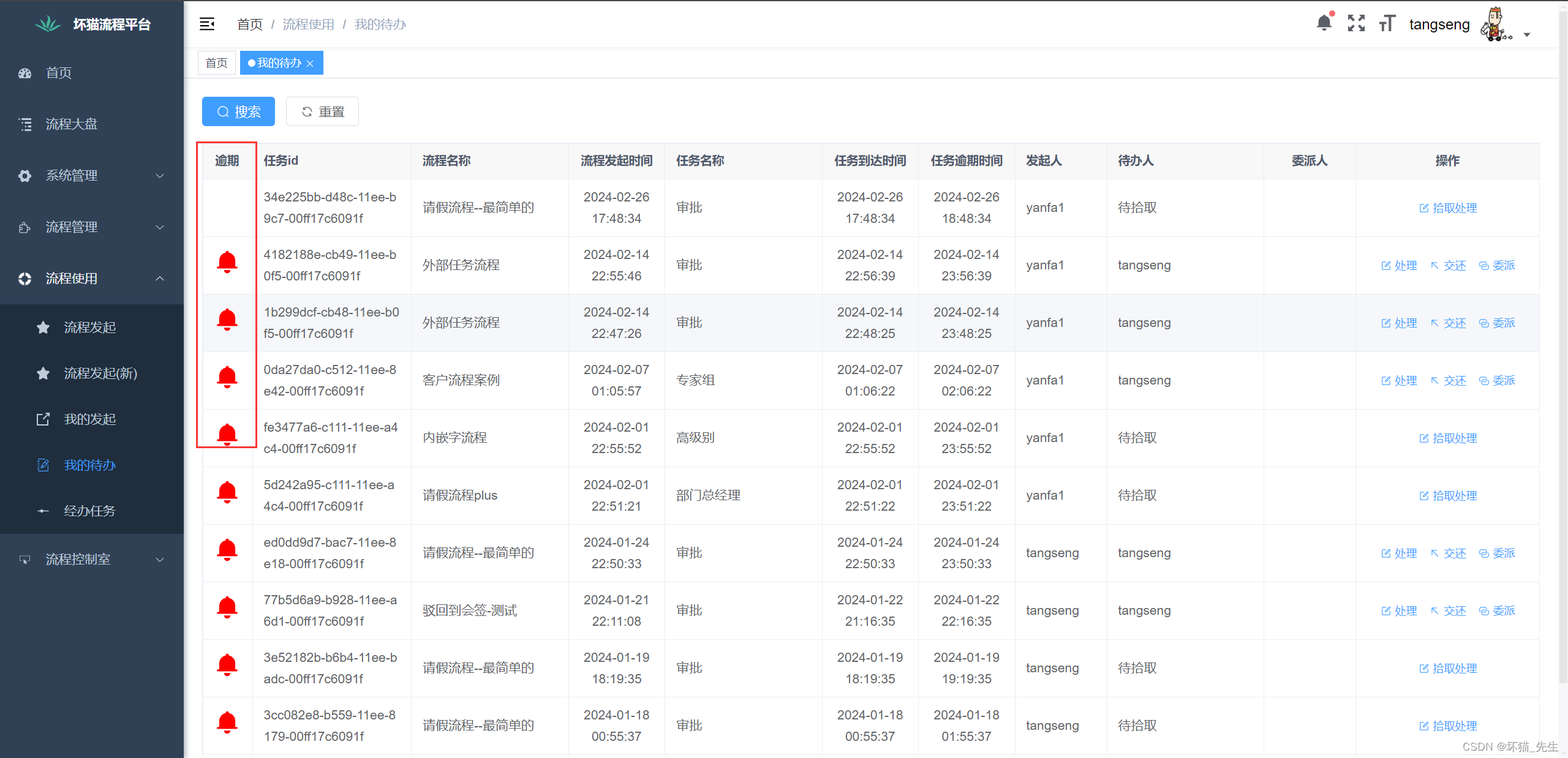Click overdue bell icon for 客户流程案例 row
1568x758 pixels.
click(x=227, y=377)
